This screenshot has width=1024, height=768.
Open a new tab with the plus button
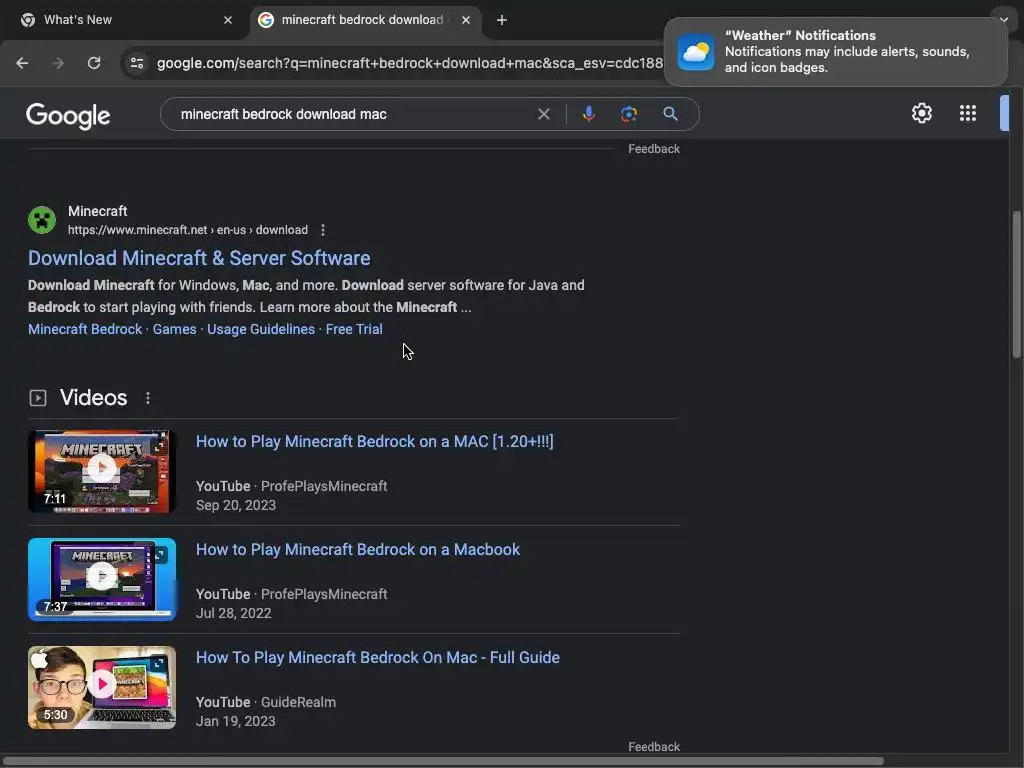point(502,20)
